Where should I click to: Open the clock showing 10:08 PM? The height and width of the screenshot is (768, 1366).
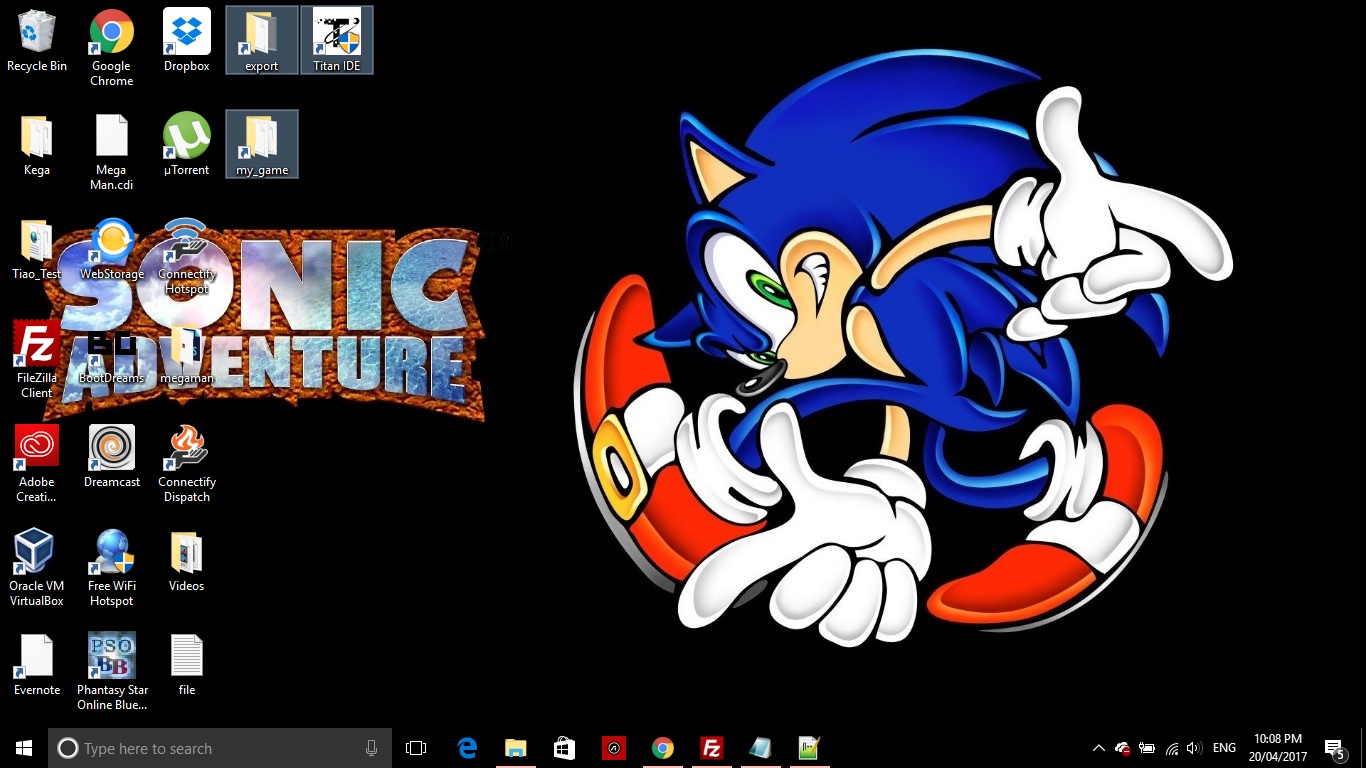(1278, 748)
